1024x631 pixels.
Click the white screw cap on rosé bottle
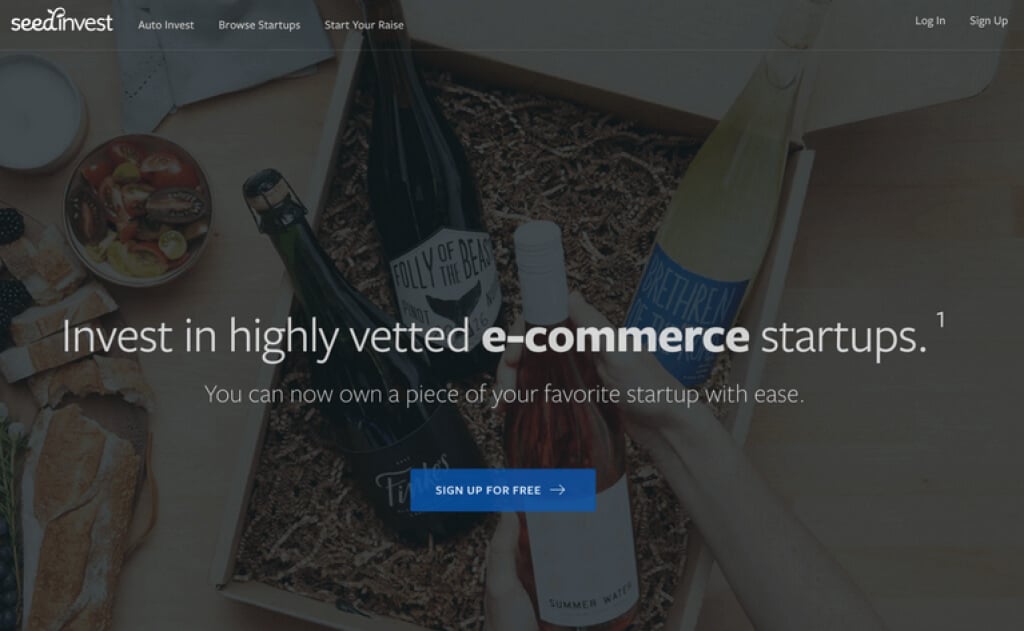(538, 260)
